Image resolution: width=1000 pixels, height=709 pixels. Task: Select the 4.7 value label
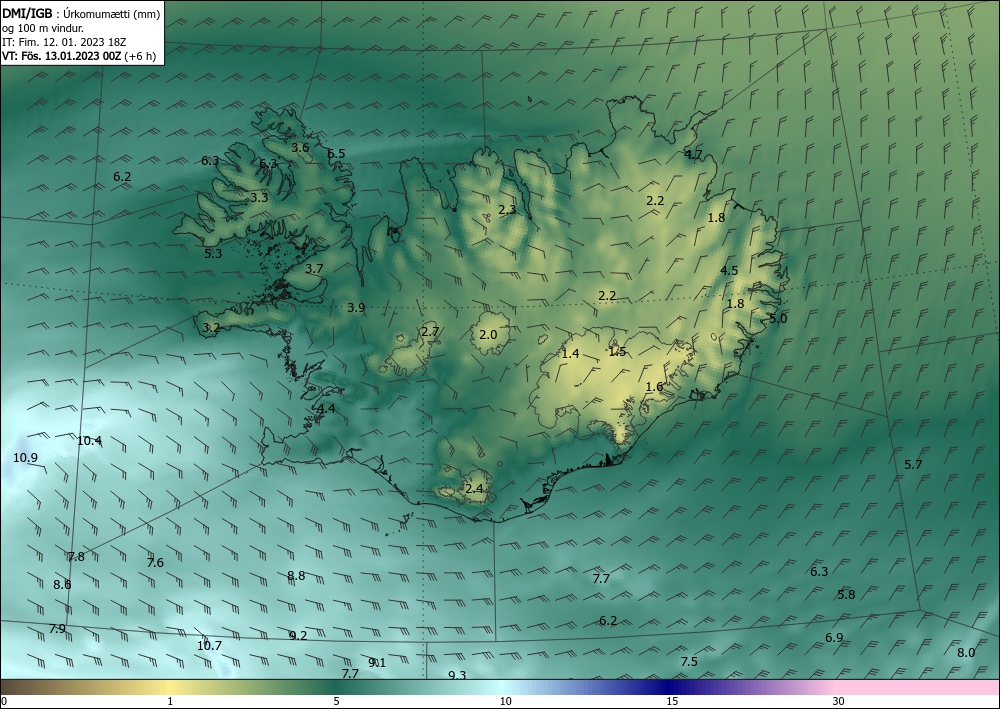tap(693, 154)
